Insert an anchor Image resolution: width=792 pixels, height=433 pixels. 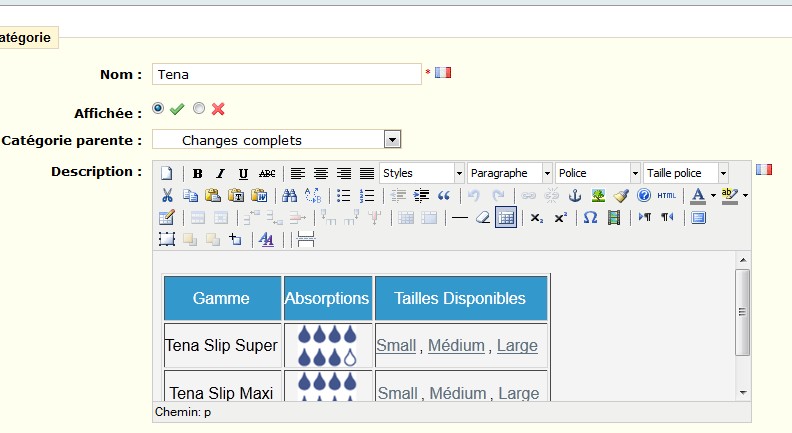pyautogui.click(x=575, y=195)
